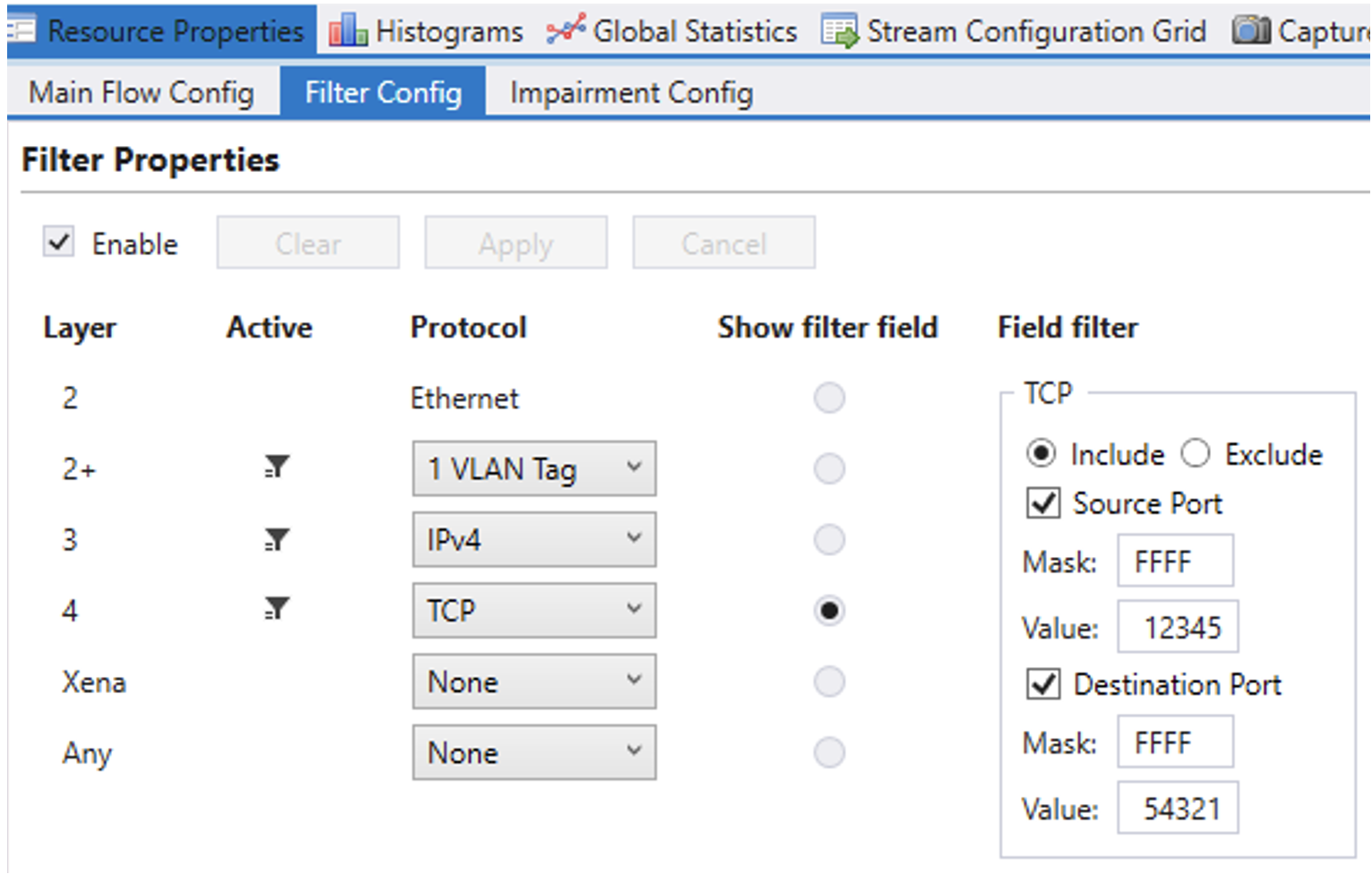This screenshot has height=874, width=1372.
Task: Uncheck the Destination Port checkbox
Action: tap(1043, 684)
